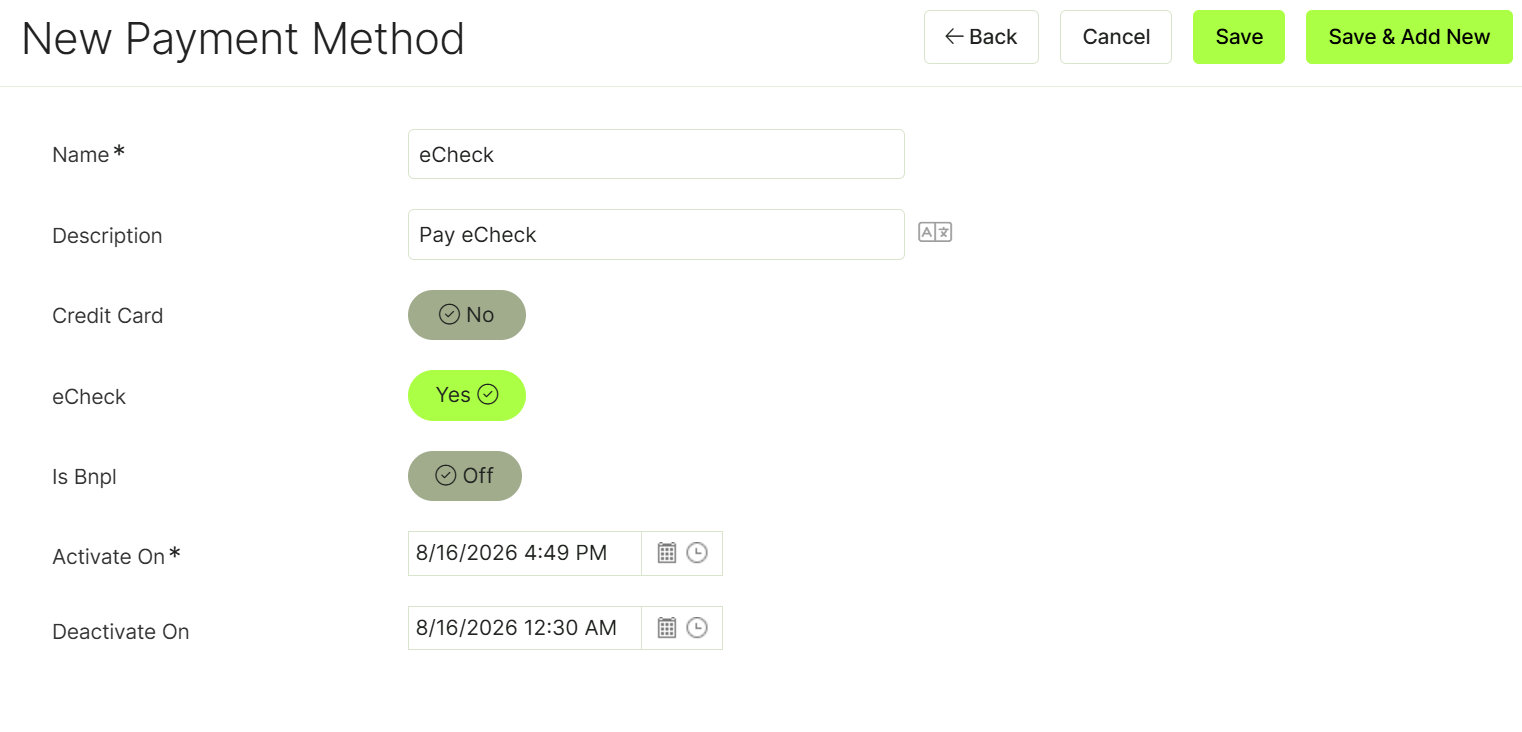Click the Activate On date field

525,553
